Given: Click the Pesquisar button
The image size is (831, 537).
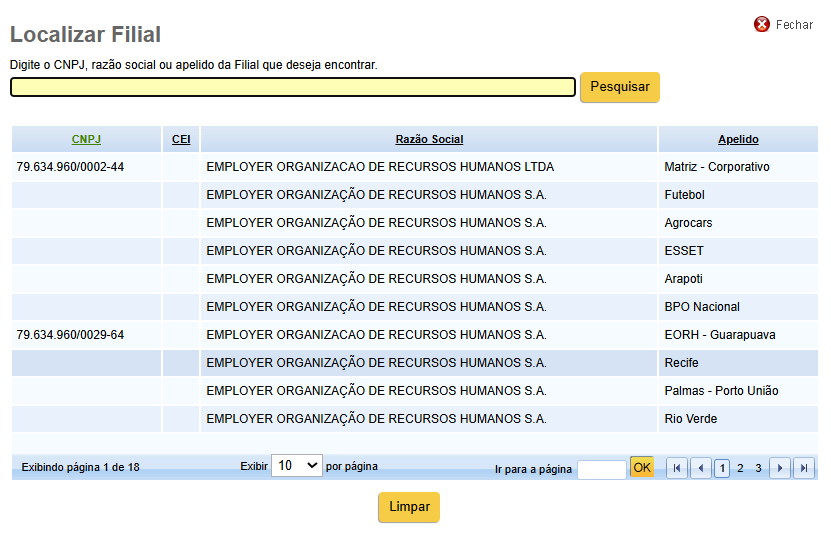Looking at the screenshot, I should pos(620,87).
